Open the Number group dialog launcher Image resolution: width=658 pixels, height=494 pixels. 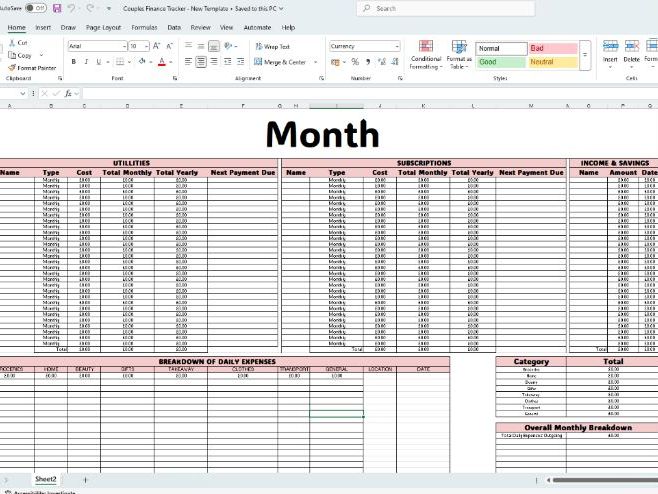click(x=400, y=78)
